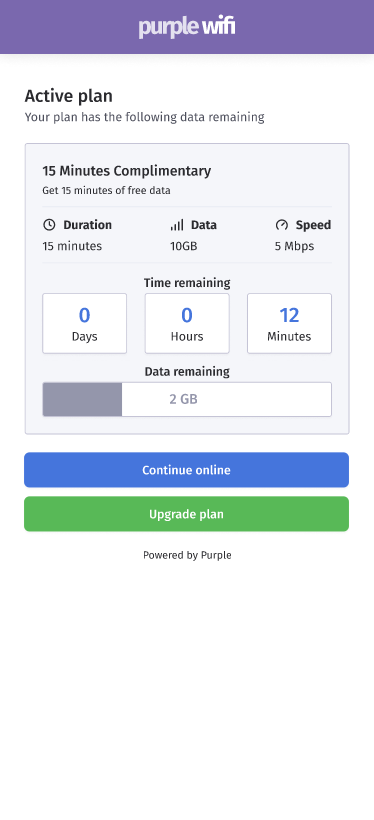Select the 12 Minutes remaining box
This screenshot has width=374, height=820.
(289, 323)
